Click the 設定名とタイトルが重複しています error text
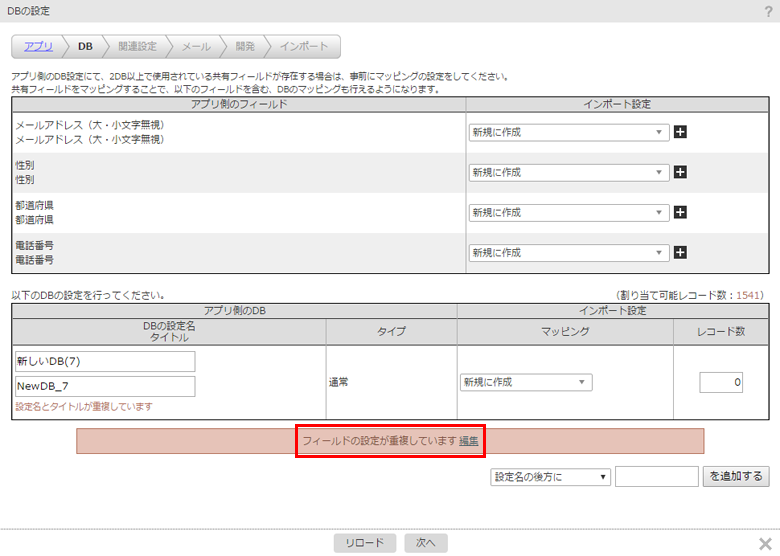This screenshot has width=780, height=556. coord(84,407)
